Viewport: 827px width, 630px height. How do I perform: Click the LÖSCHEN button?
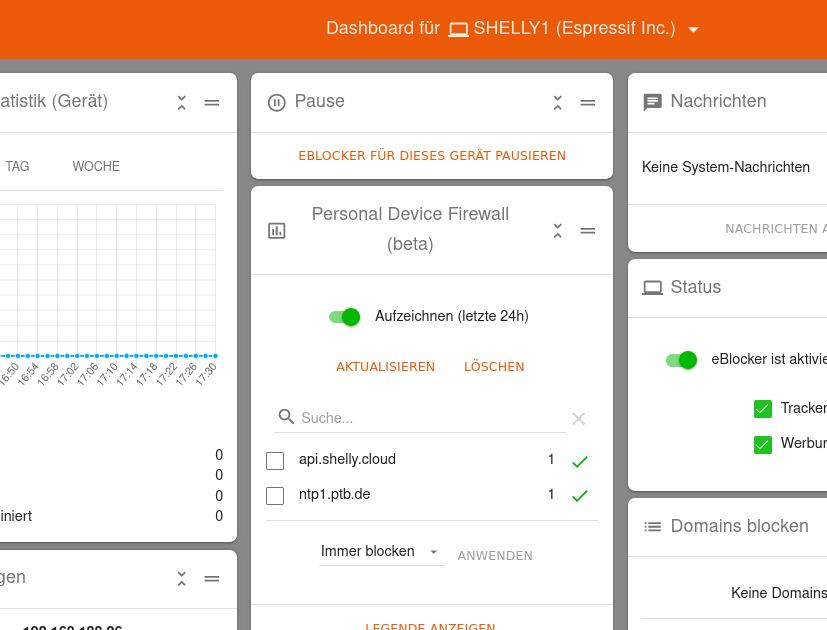[494, 367]
